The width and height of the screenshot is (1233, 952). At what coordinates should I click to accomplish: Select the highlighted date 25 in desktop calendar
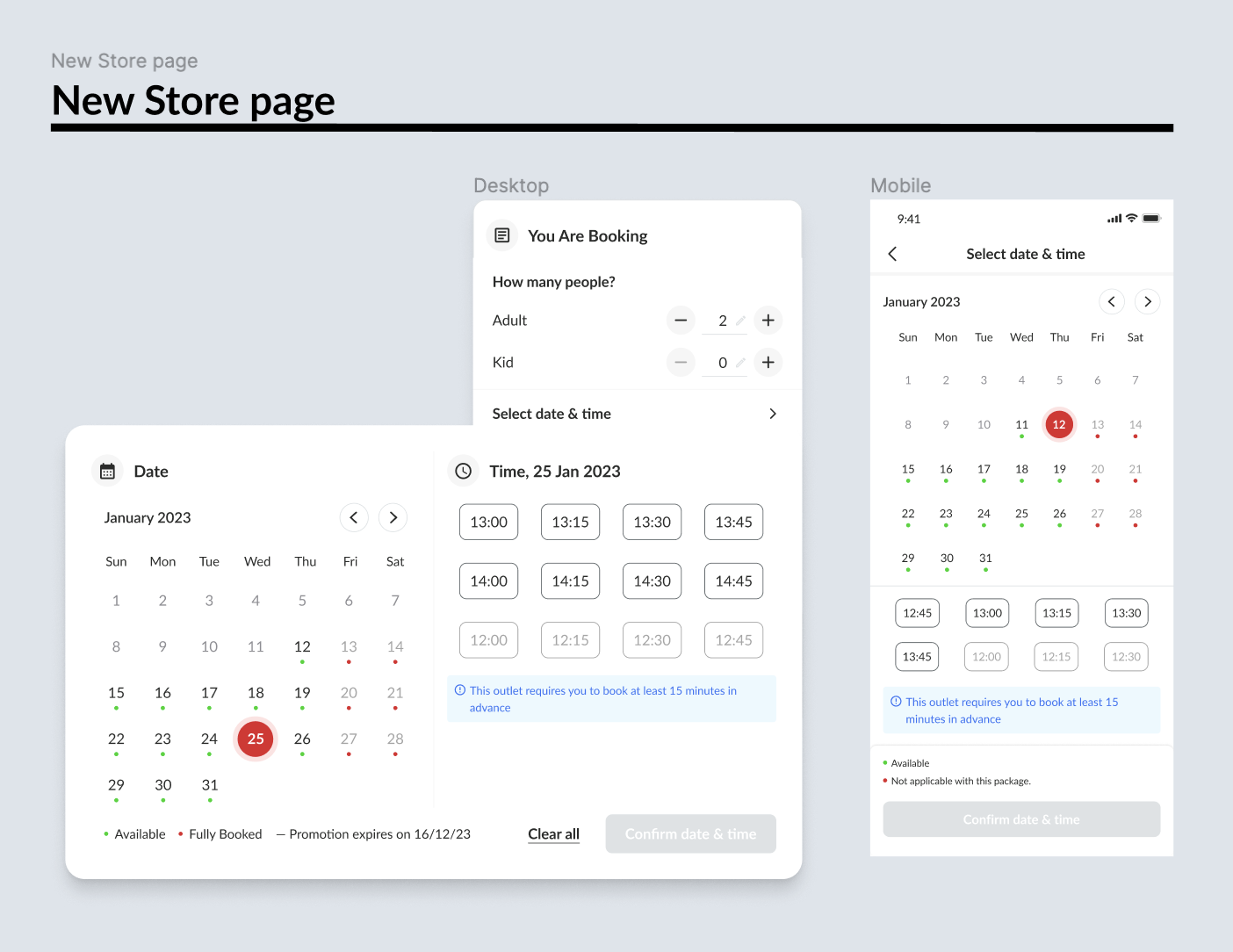point(256,739)
